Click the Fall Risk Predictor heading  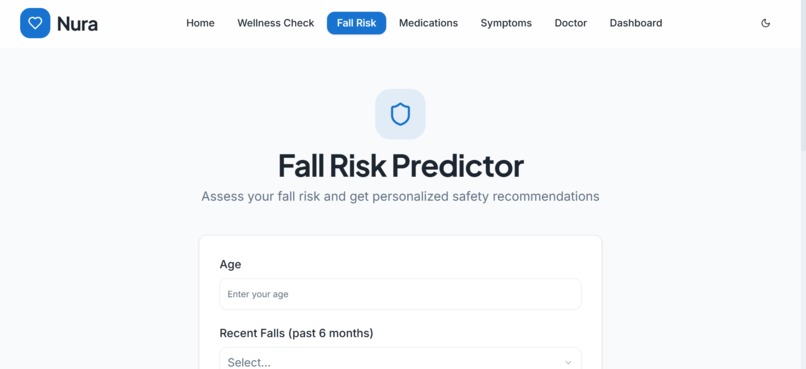pyautogui.click(x=400, y=165)
